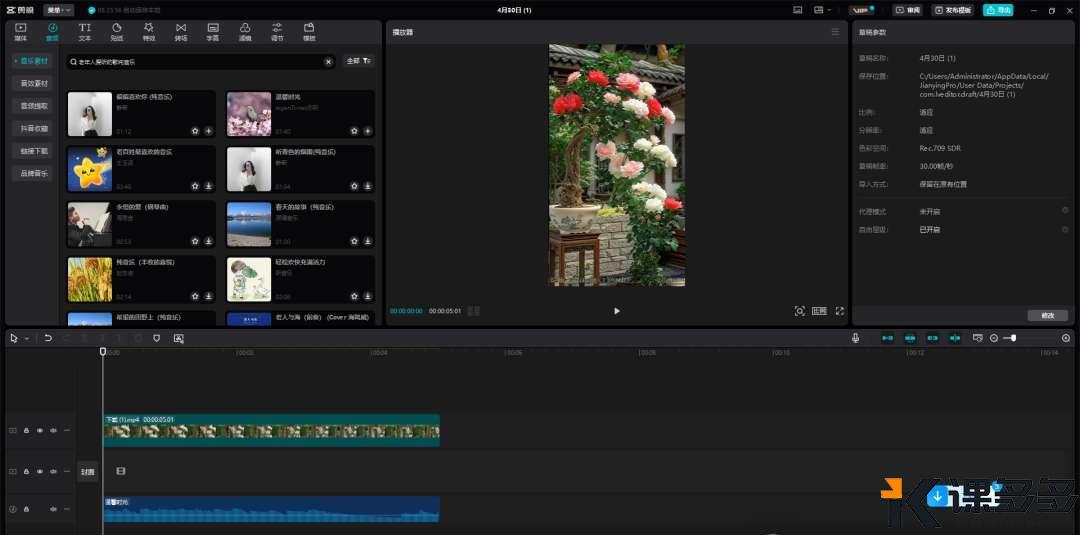Open the layout switch dropdown in title bar

[822, 10]
